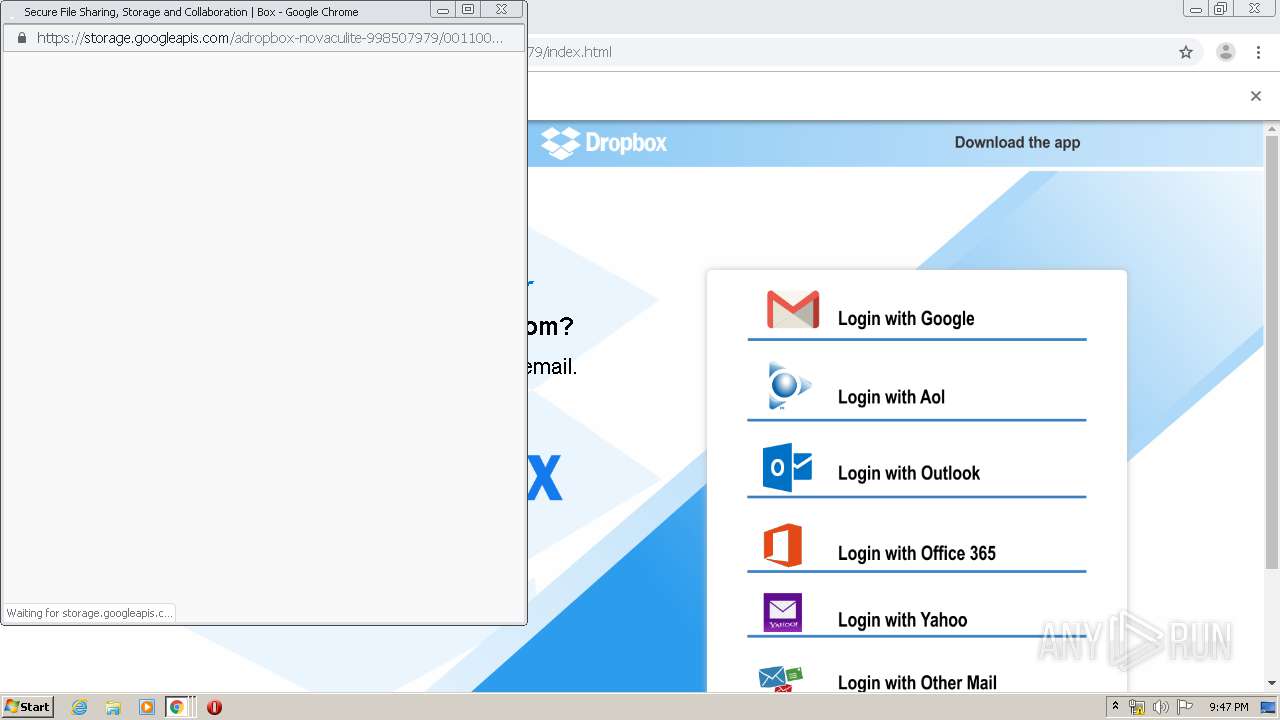Click scrollbar up arrow
Viewport: 1280px width, 720px height.
[1272, 128]
